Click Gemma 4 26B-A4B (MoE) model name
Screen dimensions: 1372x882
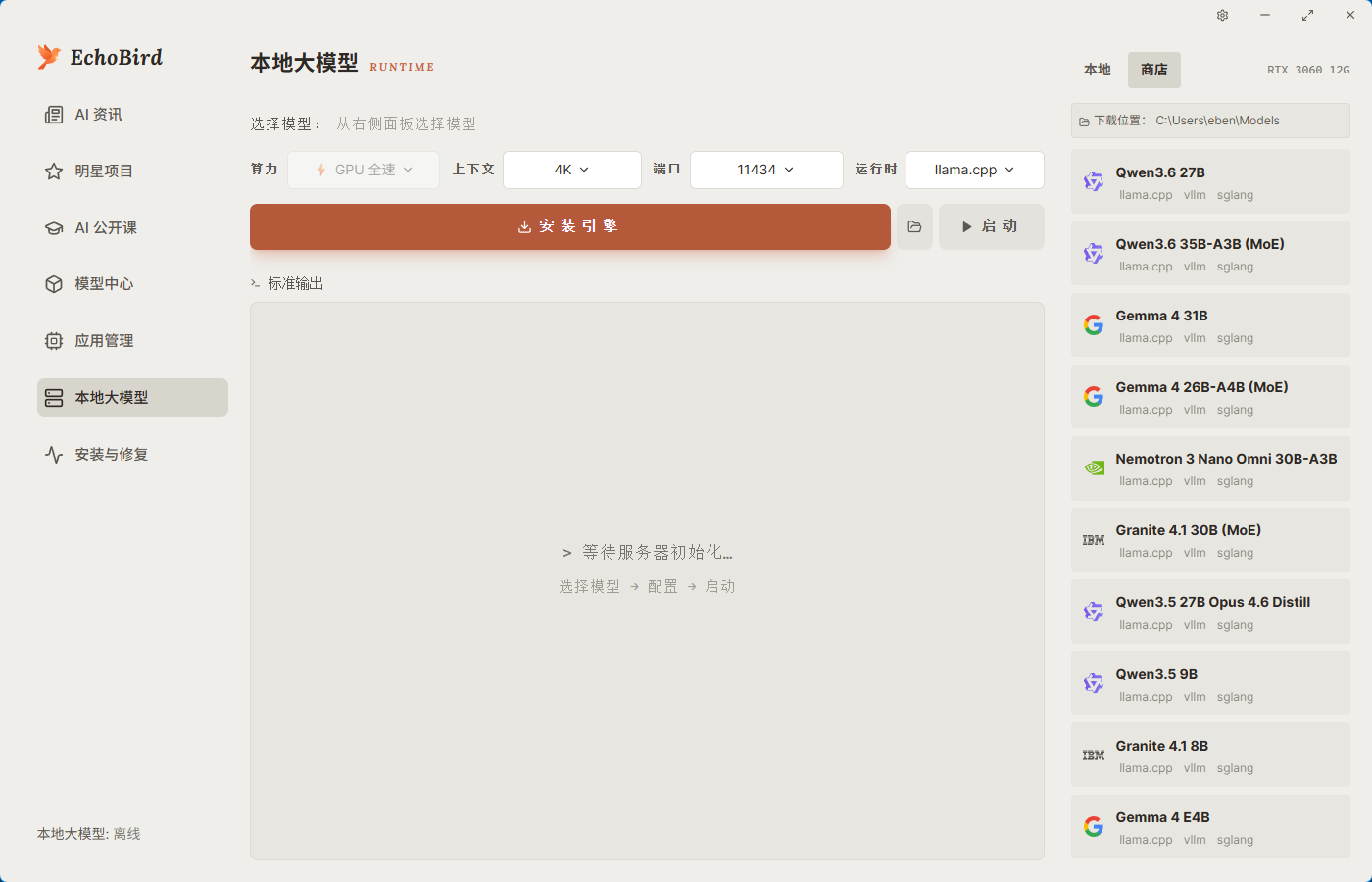[1201, 387]
